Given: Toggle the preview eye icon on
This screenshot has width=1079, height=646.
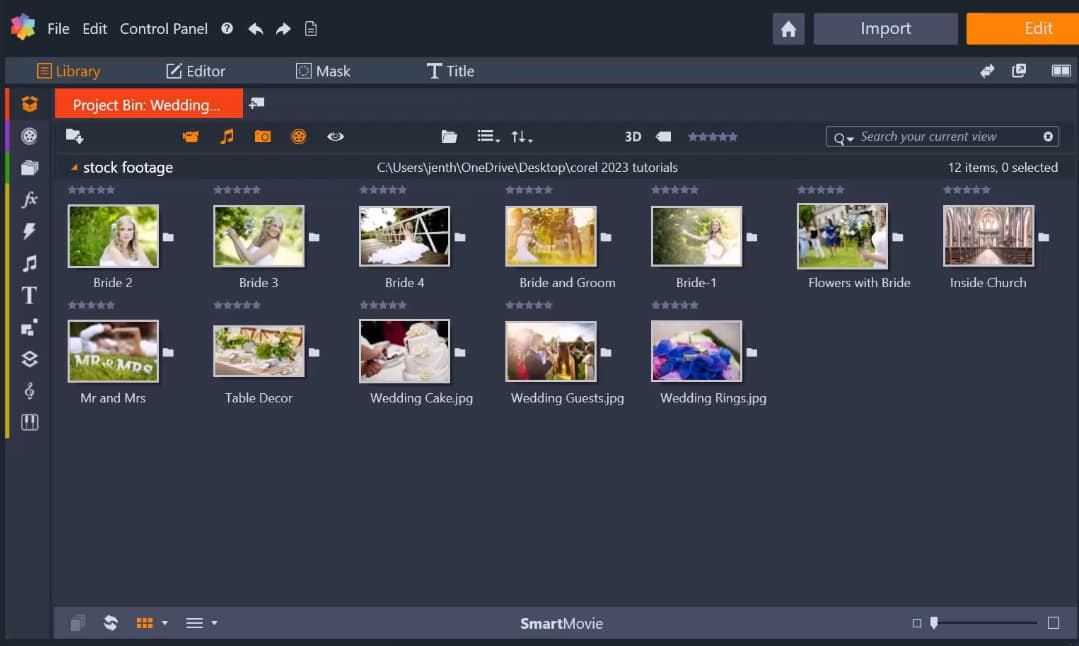Looking at the screenshot, I should (335, 136).
